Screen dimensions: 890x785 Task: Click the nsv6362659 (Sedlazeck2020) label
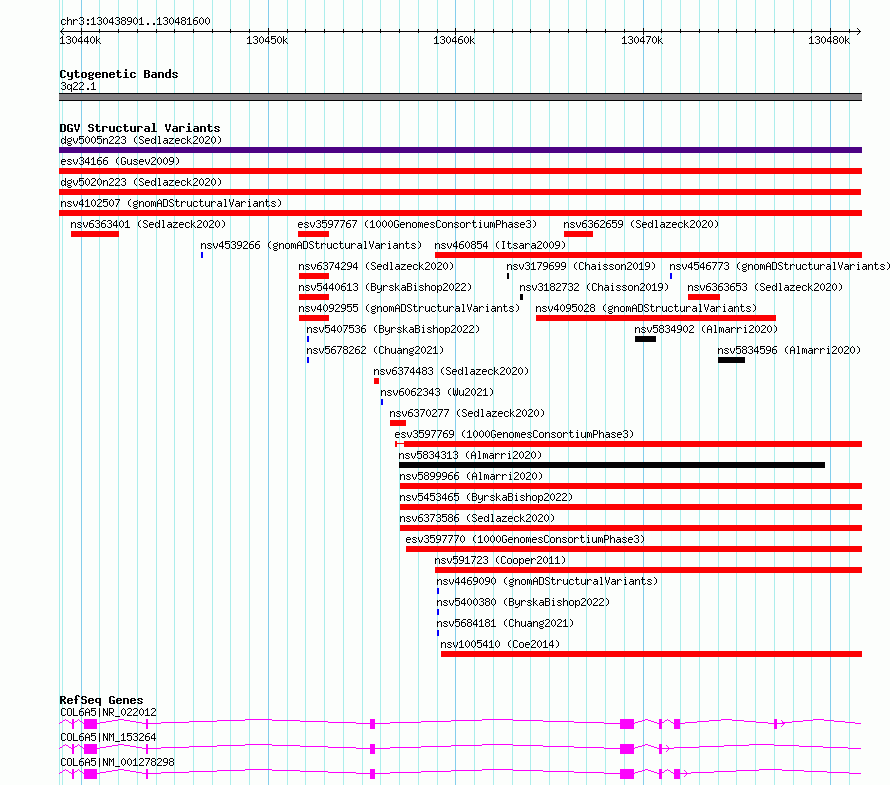click(641, 224)
